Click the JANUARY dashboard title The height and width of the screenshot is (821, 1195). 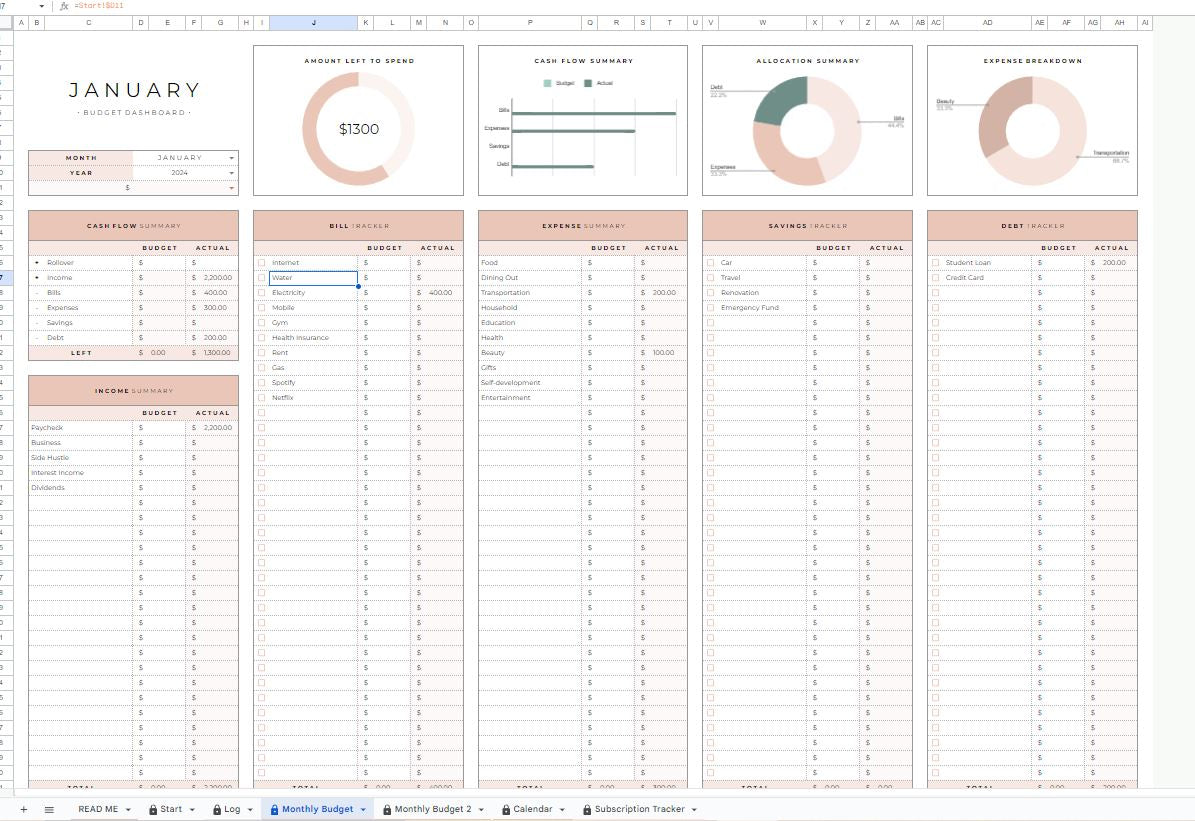(x=134, y=90)
